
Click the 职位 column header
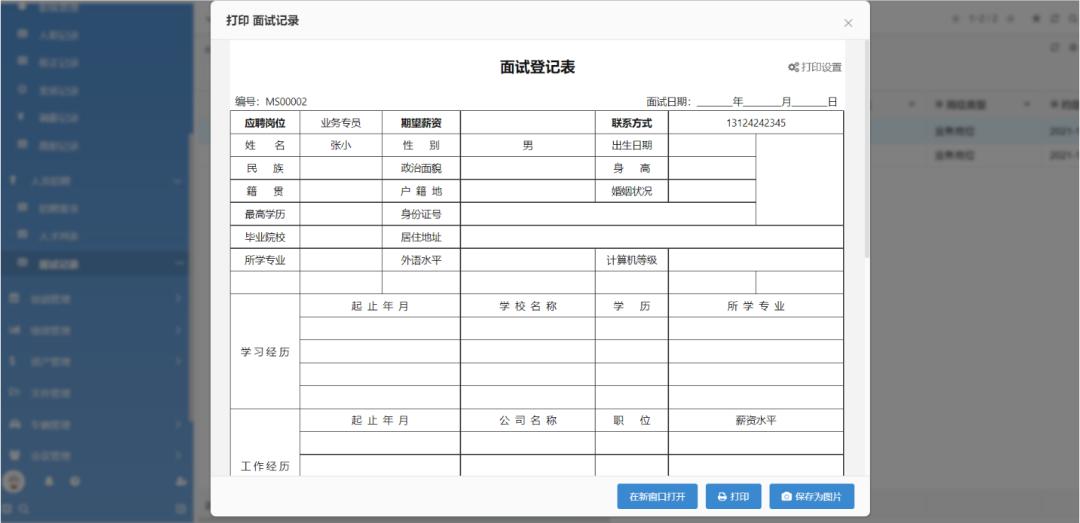632,420
